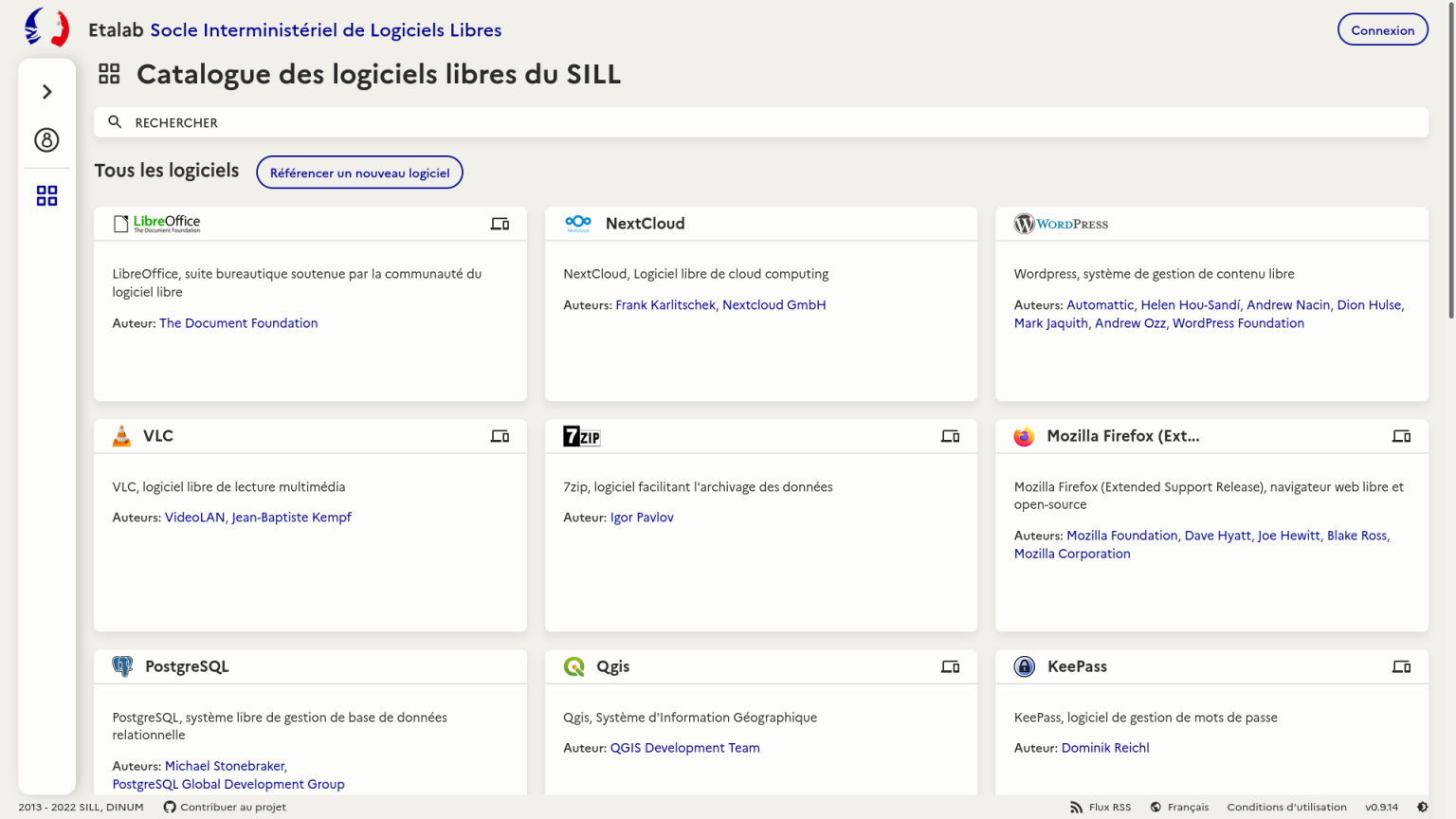The height and width of the screenshot is (819, 1456).
Task: Open the Français language selector
Action: pos(1179,807)
